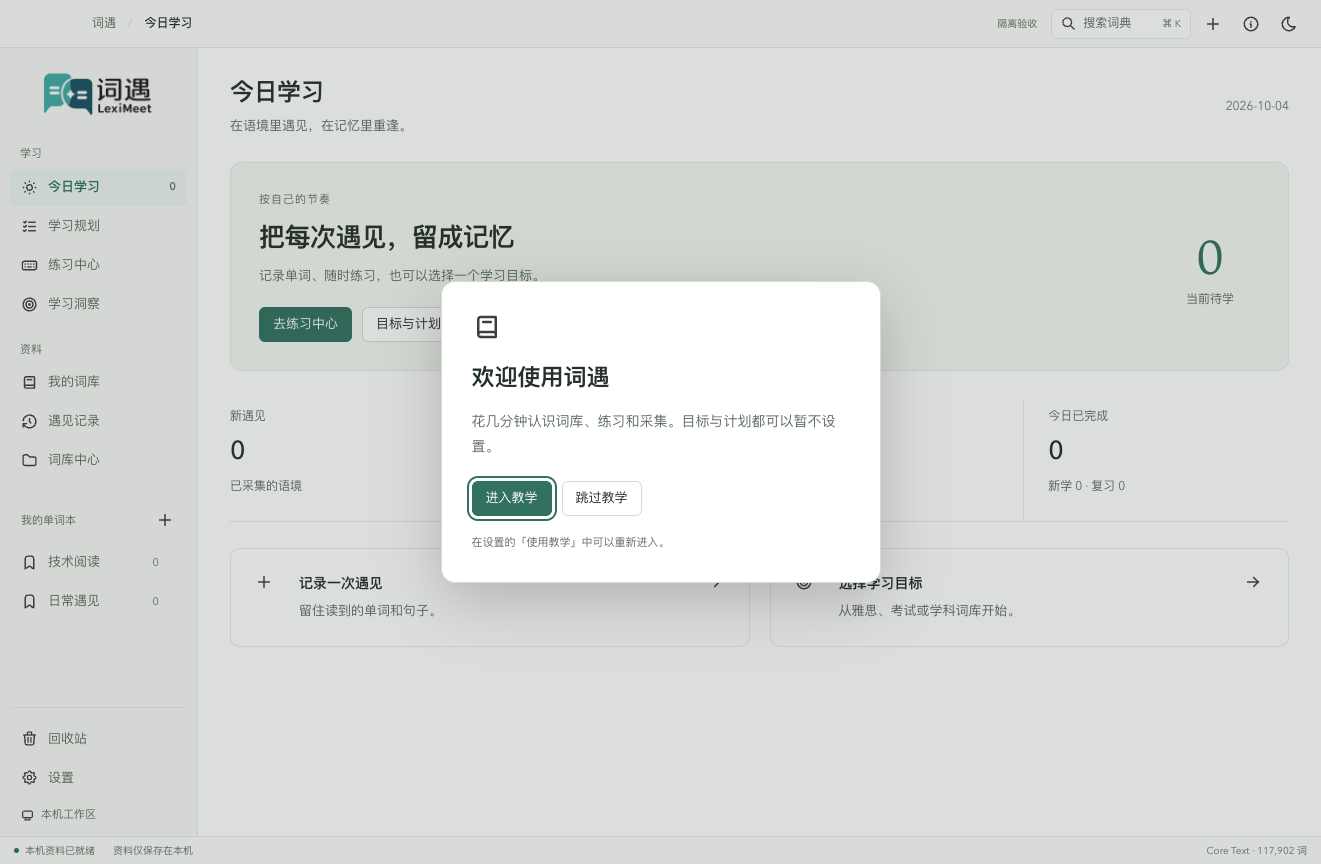Click the text 新学 0 · 复习 0

[x=1086, y=486]
